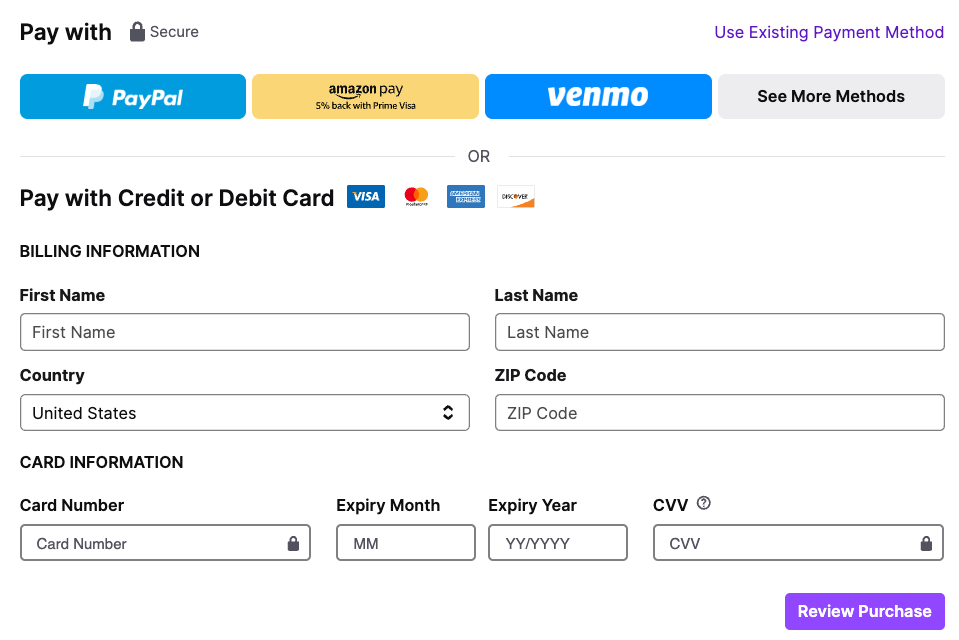Click lock icon inside CVV field
This screenshot has height=640, width=959.
(x=926, y=544)
